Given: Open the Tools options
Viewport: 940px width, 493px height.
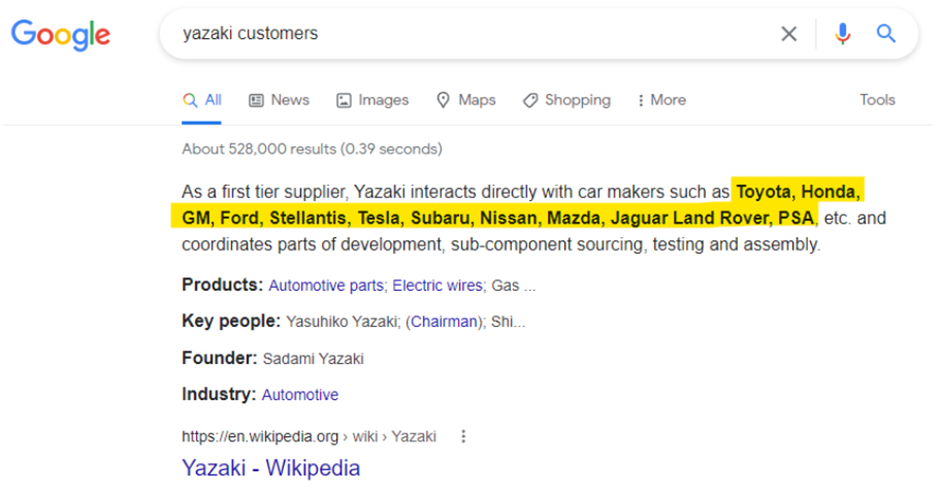Looking at the screenshot, I should tap(877, 100).
